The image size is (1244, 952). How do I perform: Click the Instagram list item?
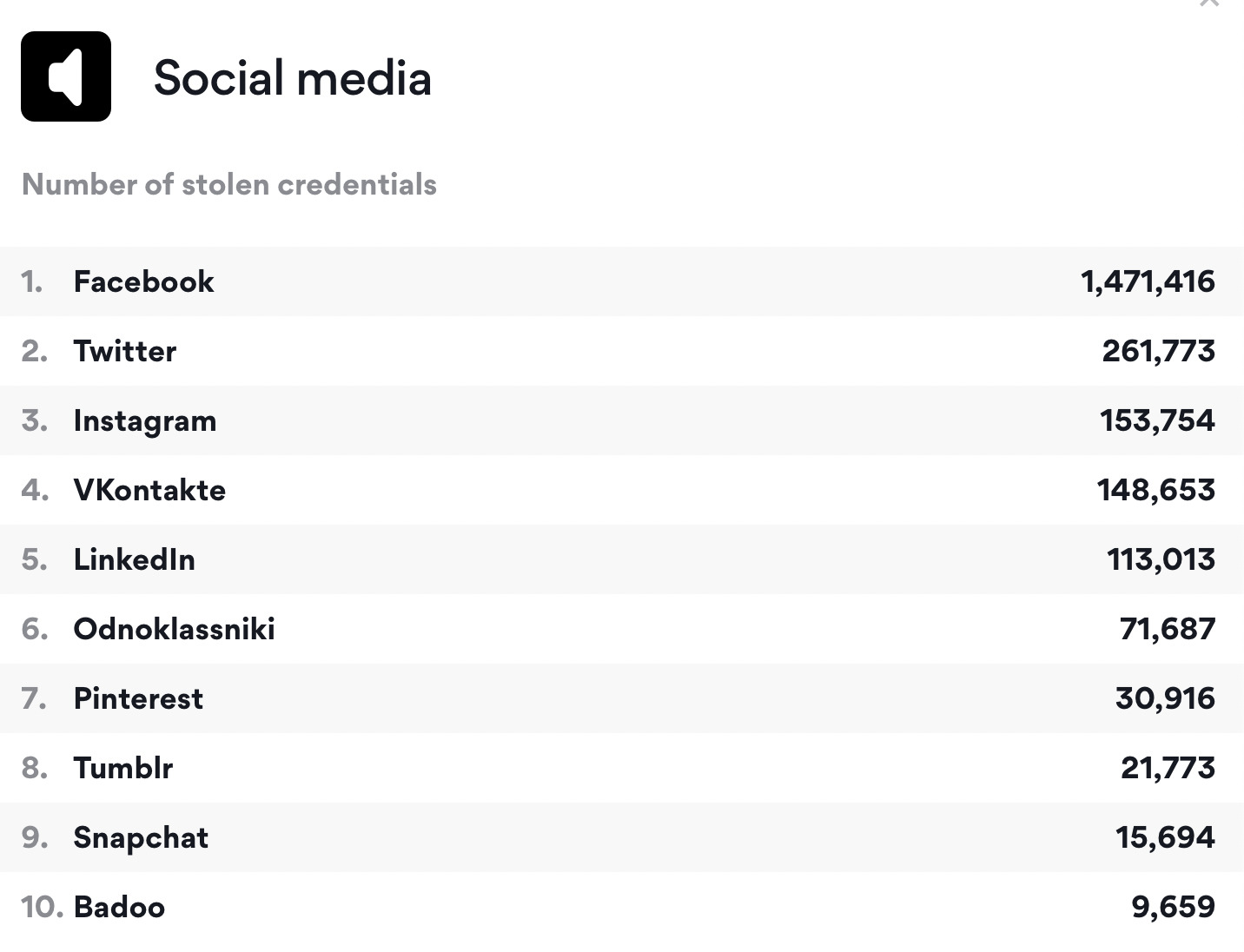(x=145, y=420)
